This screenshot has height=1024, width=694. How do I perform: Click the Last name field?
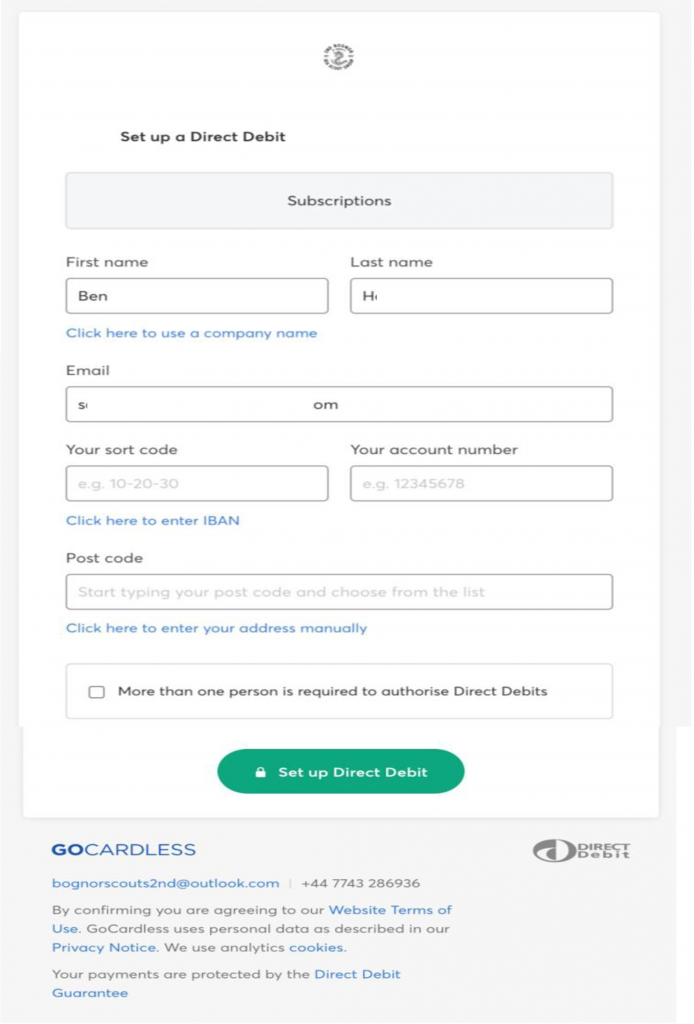[x=481, y=296]
